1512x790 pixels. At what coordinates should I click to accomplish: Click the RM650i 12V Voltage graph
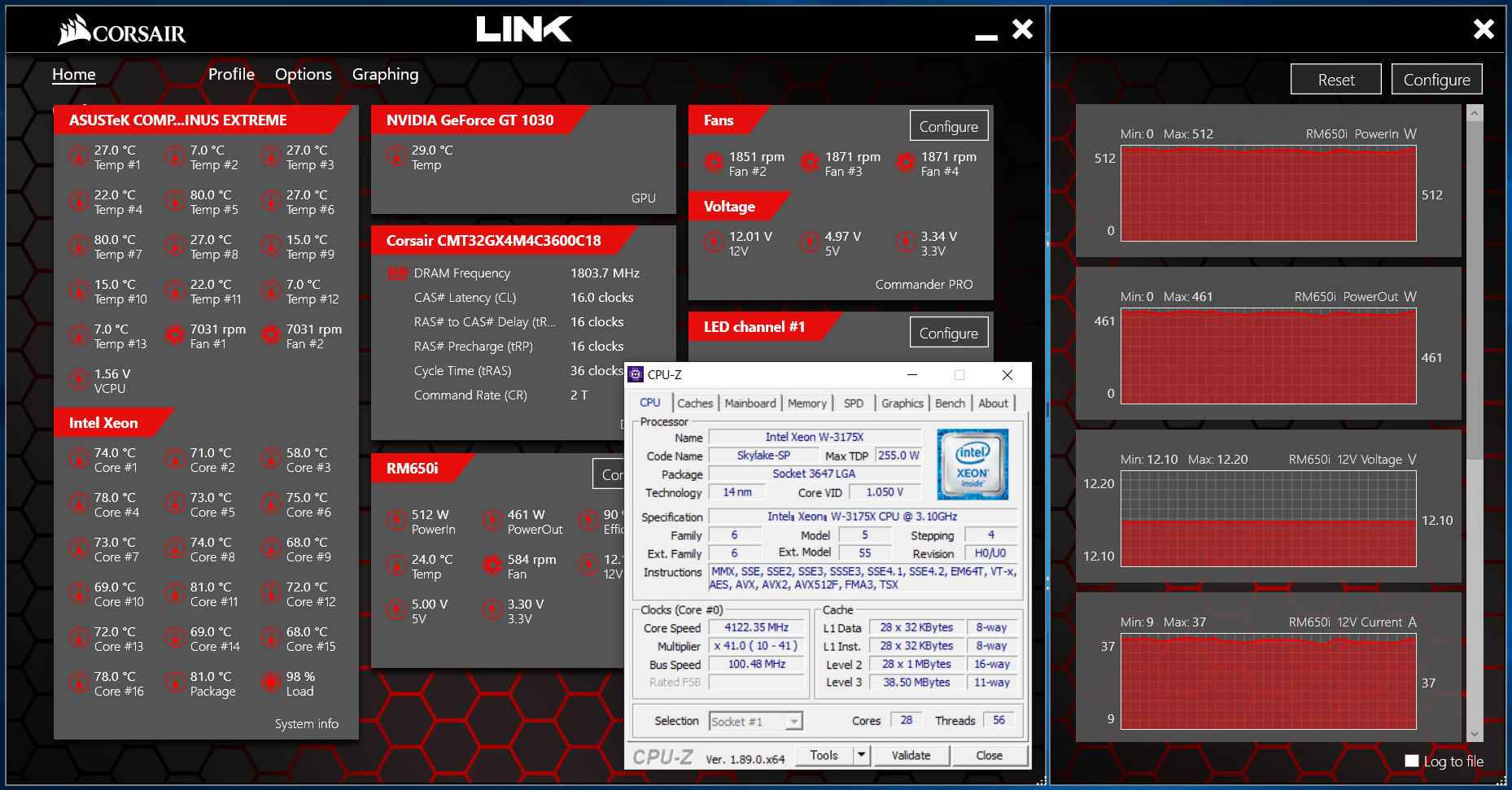(1269, 519)
